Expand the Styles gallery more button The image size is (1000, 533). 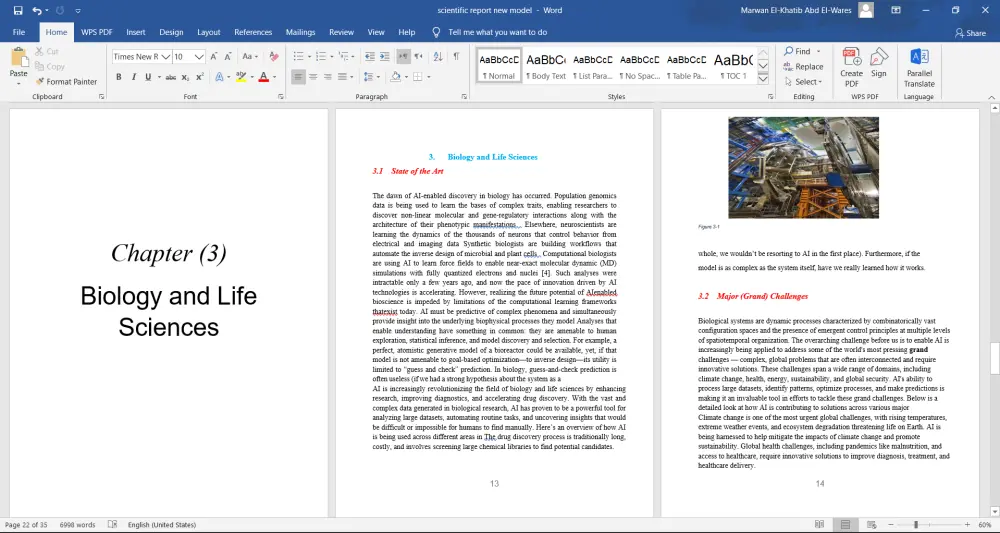(x=763, y=79)
